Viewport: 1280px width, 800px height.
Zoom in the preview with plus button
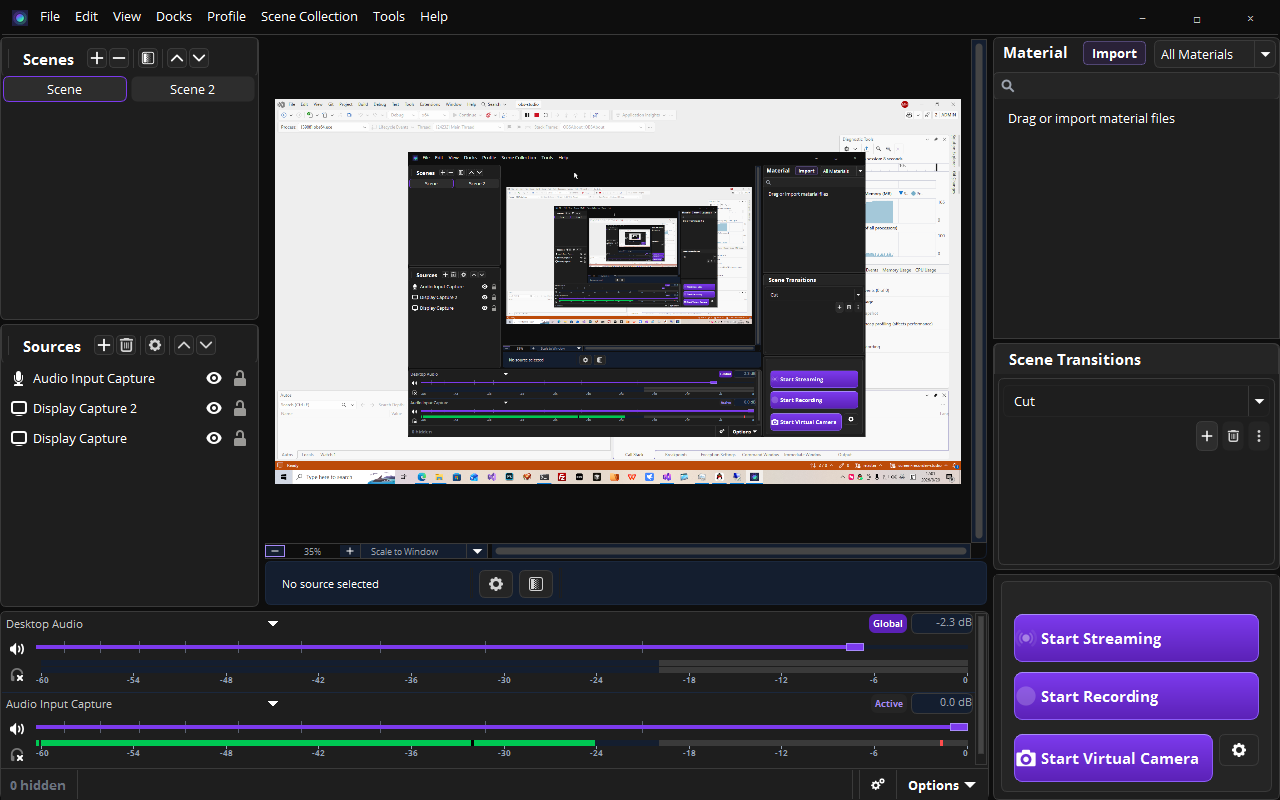349,551
